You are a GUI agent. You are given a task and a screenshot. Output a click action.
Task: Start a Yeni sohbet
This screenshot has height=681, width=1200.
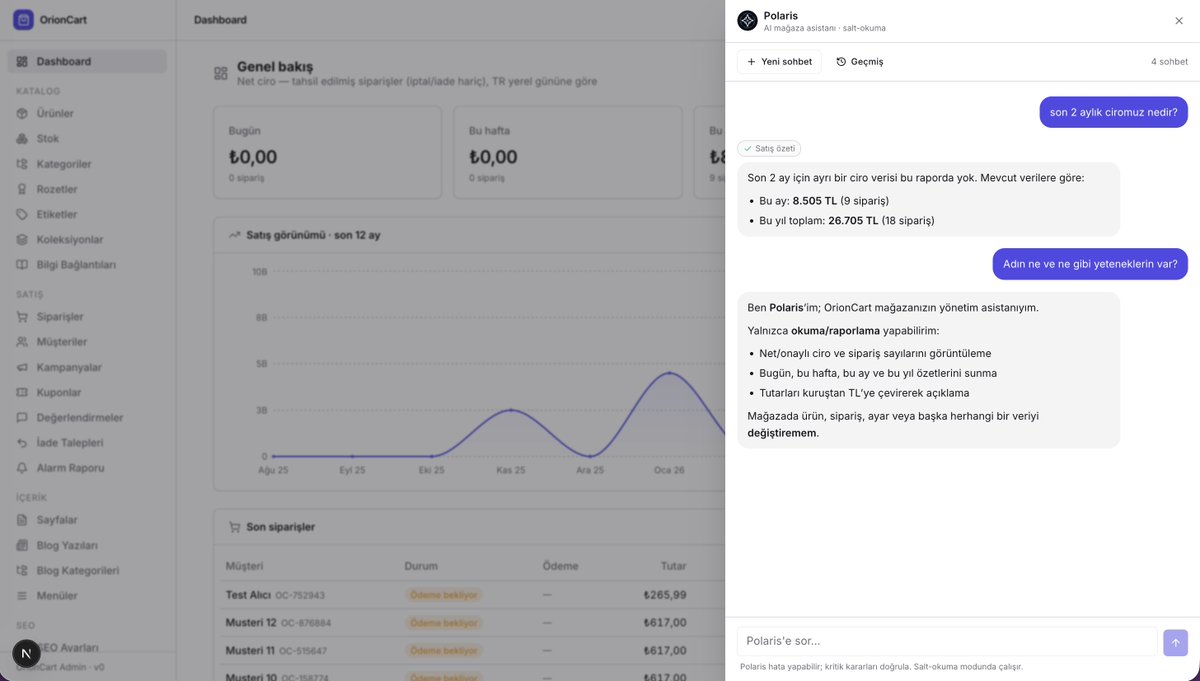click(779, 62)
